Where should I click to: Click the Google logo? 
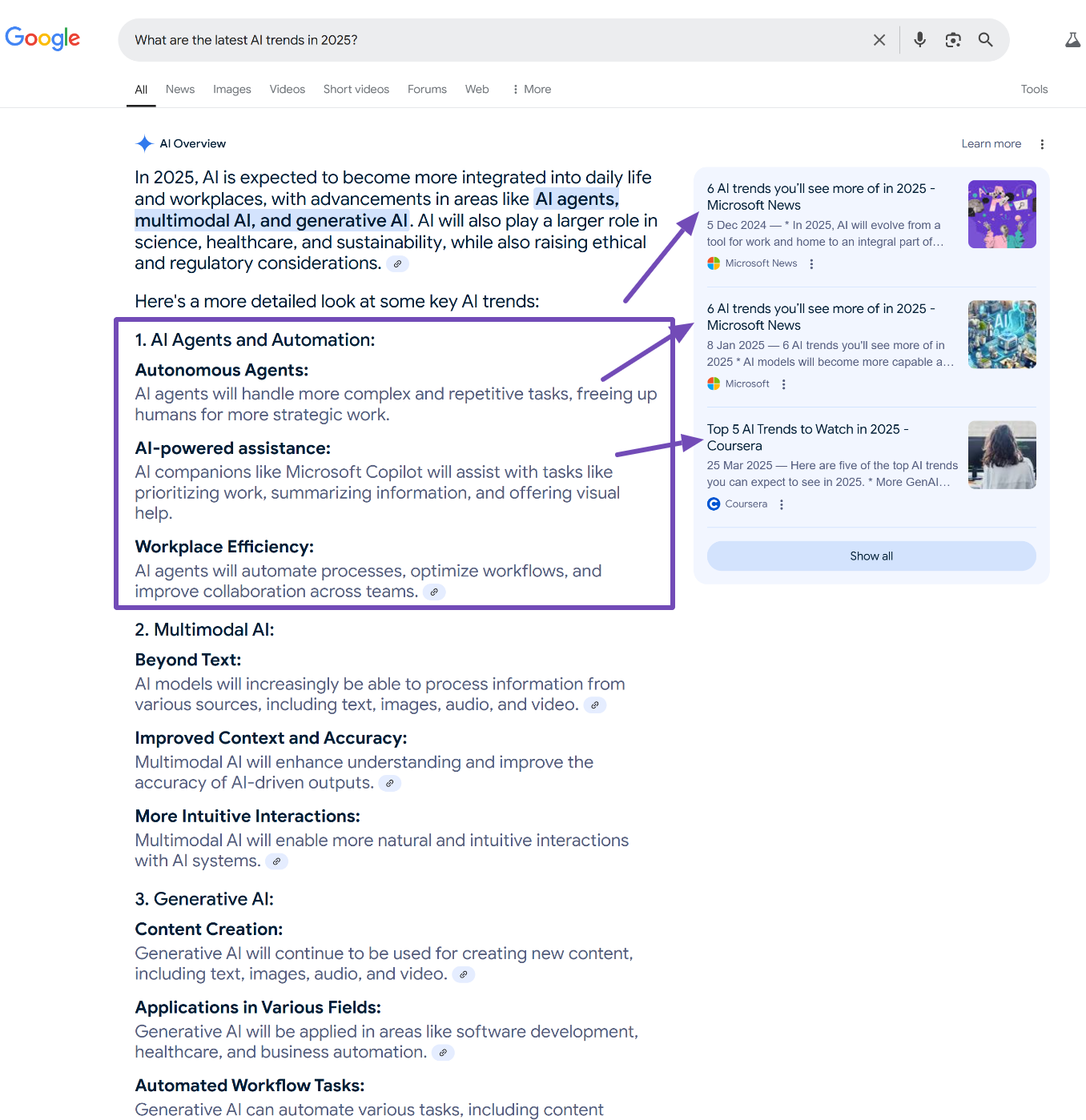tap(42, 38)
